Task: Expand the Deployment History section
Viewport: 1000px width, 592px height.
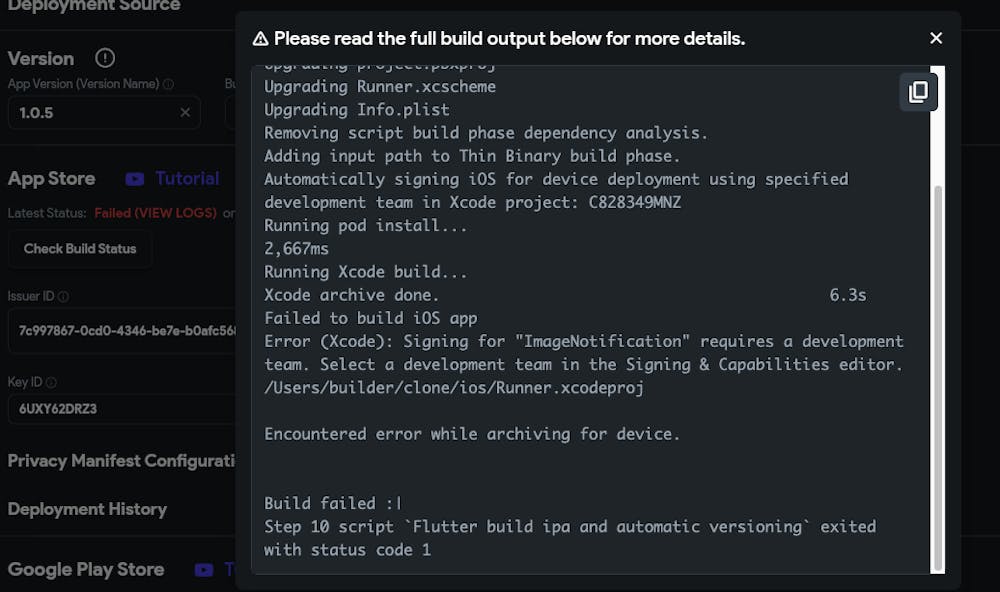Action: point(87,509)
